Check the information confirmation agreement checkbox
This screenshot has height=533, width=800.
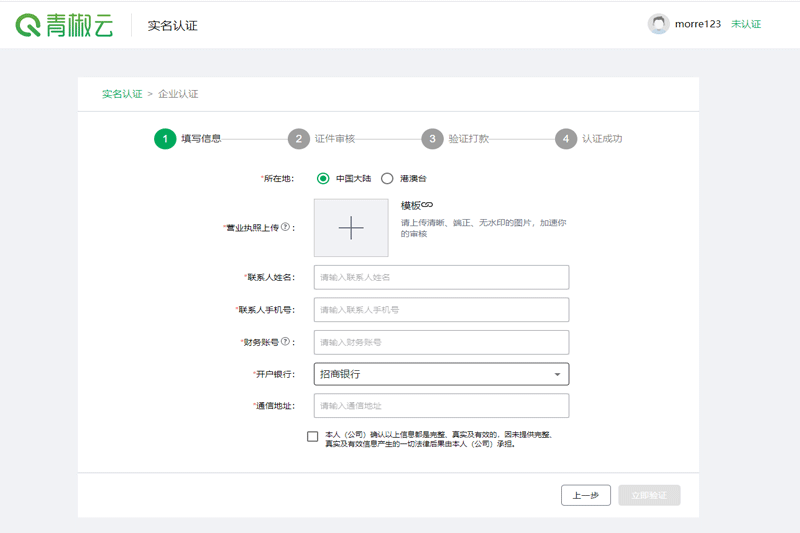[x=313, y=436]
